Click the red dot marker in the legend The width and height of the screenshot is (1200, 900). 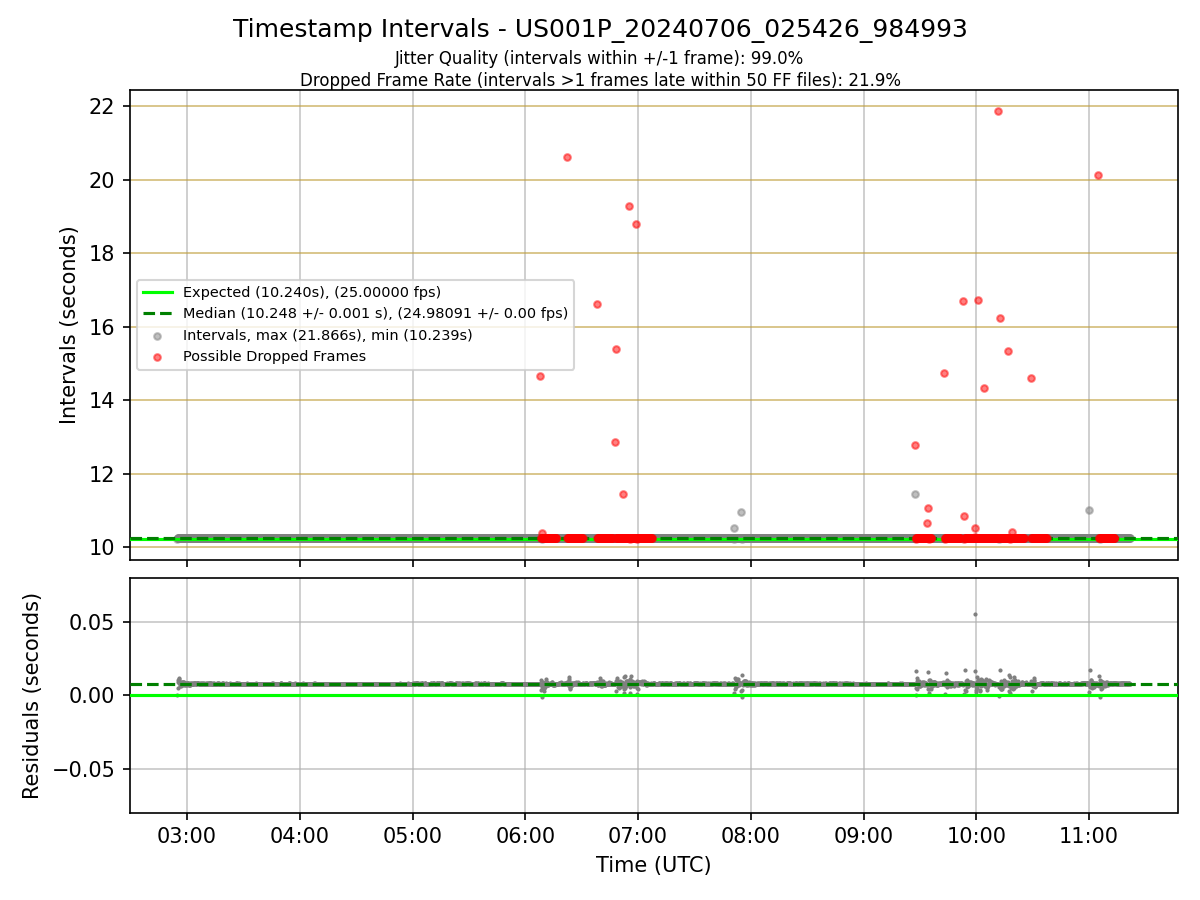coord(157,356)
